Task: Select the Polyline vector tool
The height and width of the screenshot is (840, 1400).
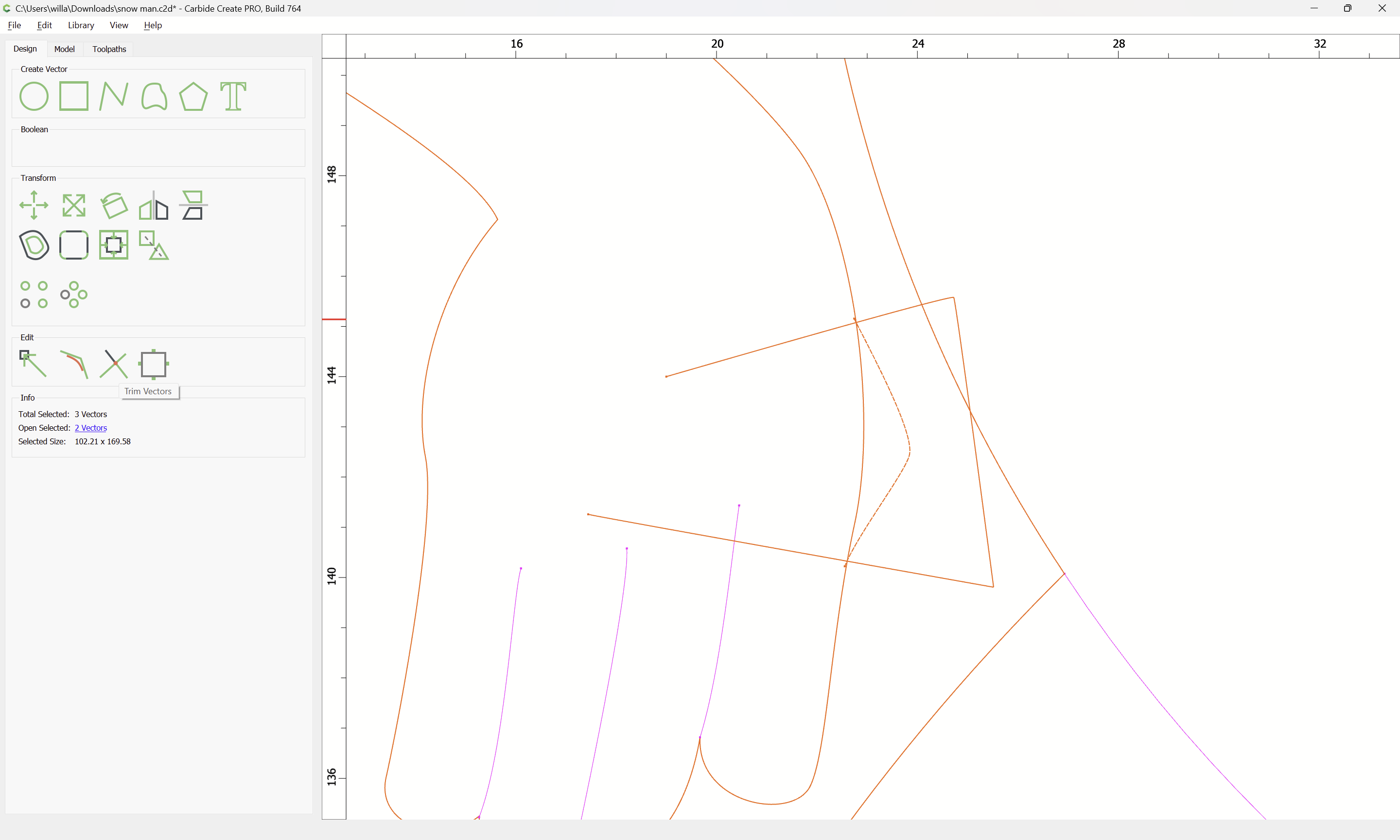Action: 113,96
